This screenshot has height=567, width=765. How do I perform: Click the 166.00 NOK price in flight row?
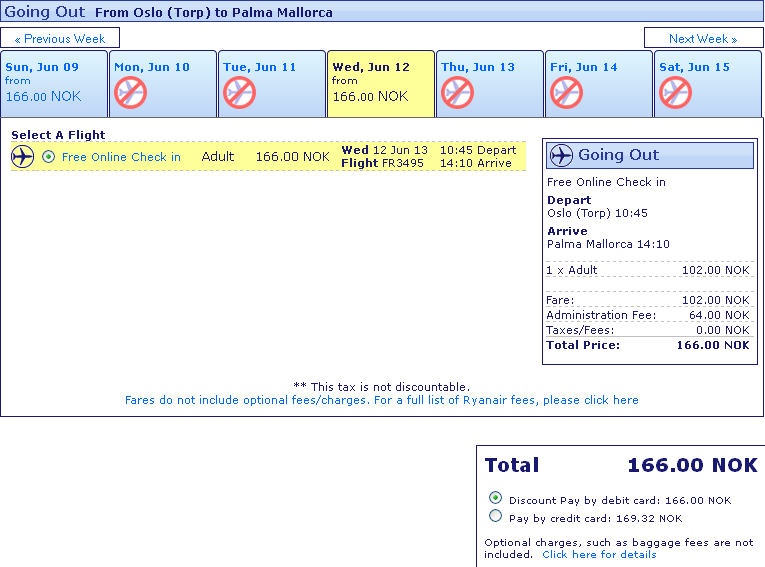(292, 157)
